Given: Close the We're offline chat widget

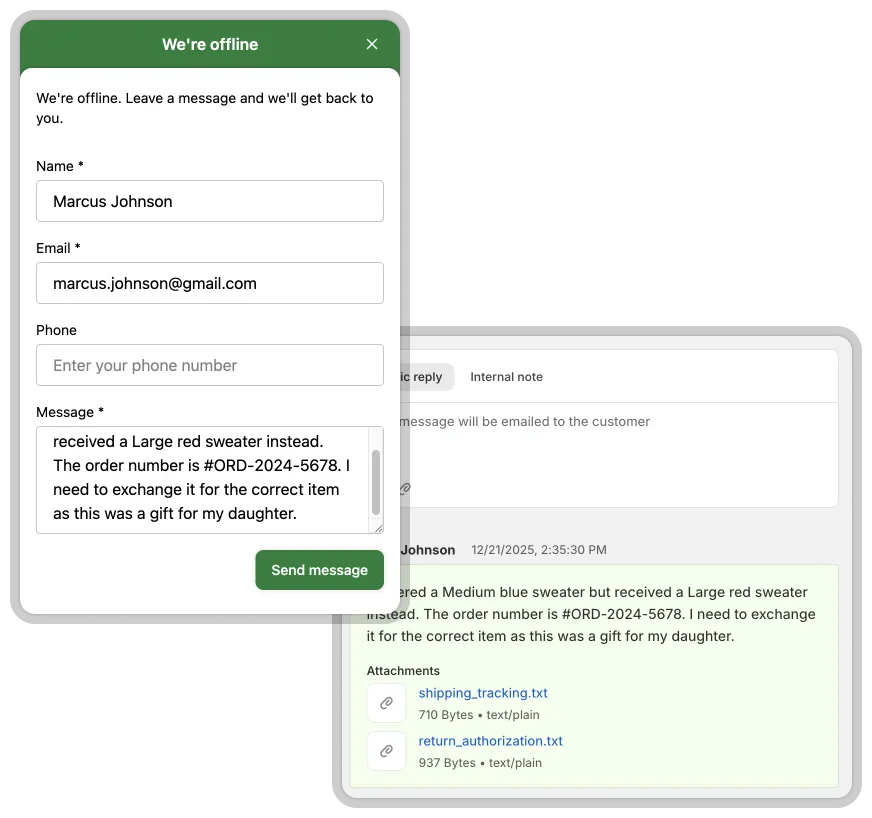Looking at the screenshot, I should pyautogui.click(x=372, y=44).
